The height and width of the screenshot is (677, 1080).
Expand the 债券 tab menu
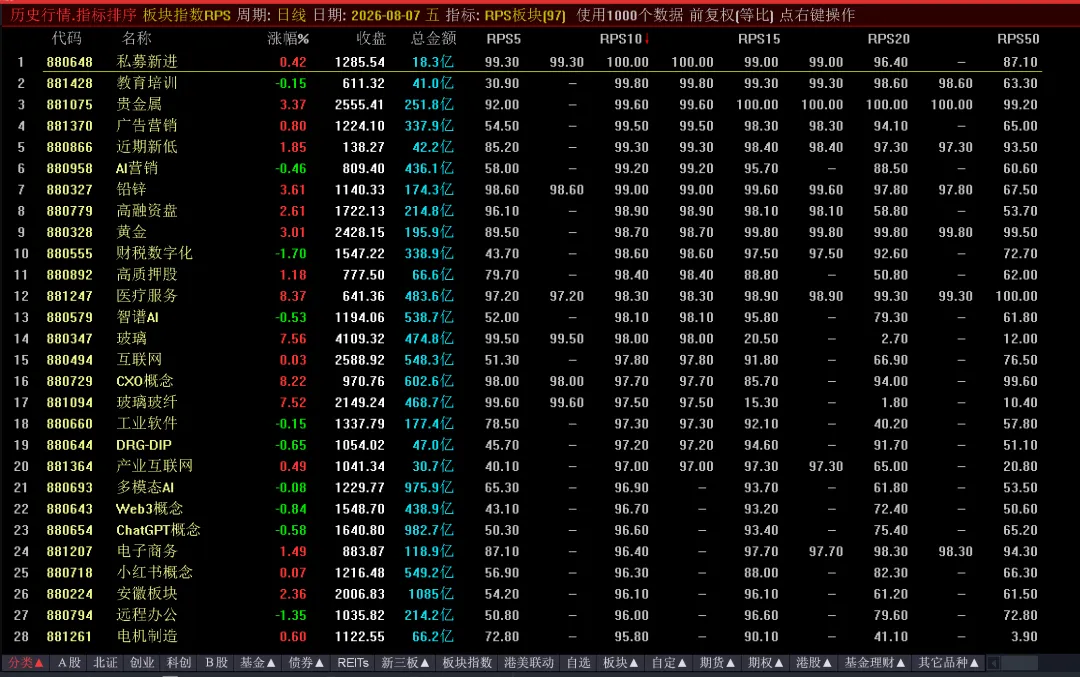306,663
